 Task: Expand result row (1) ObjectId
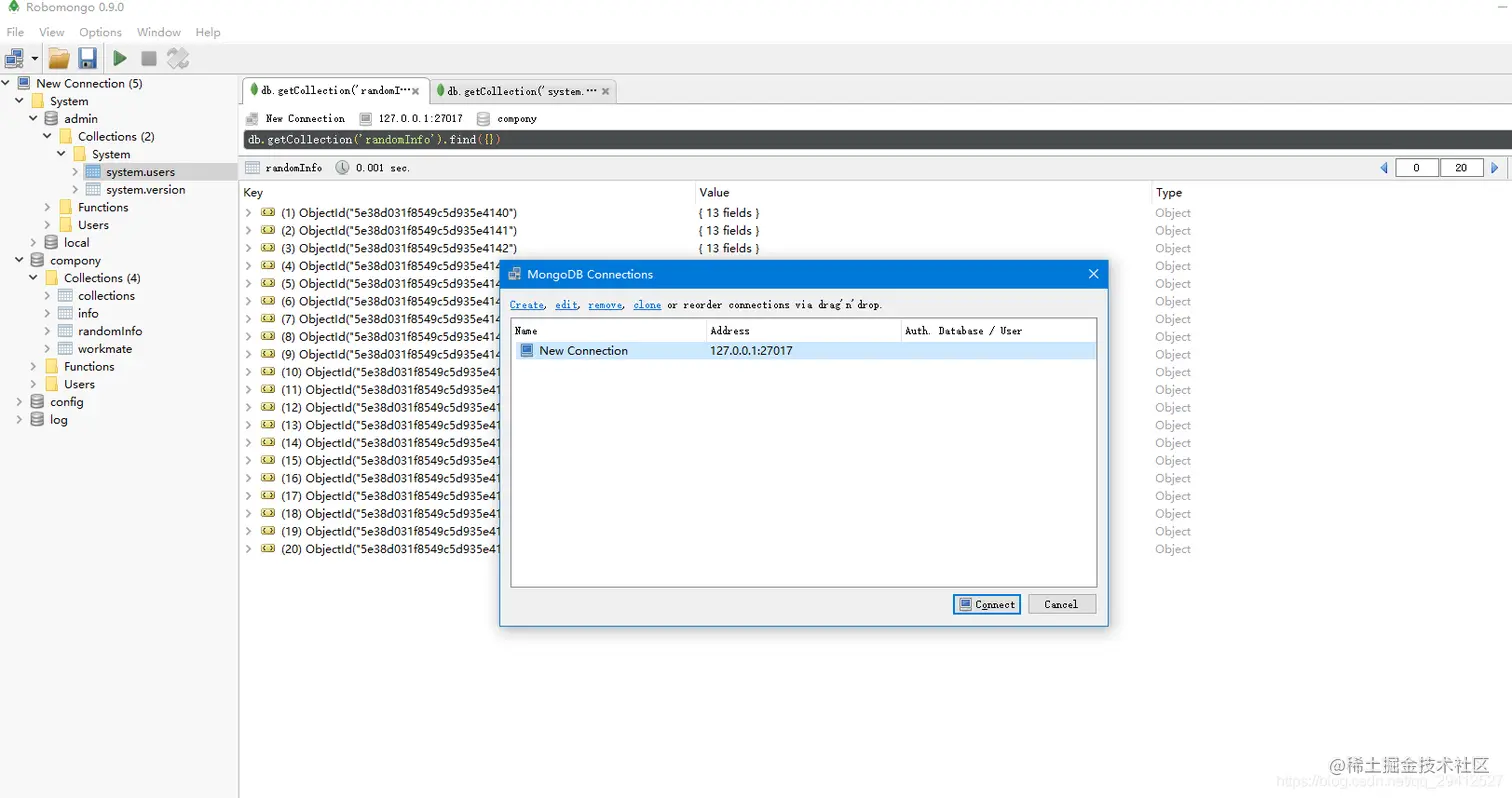[248, 213]
